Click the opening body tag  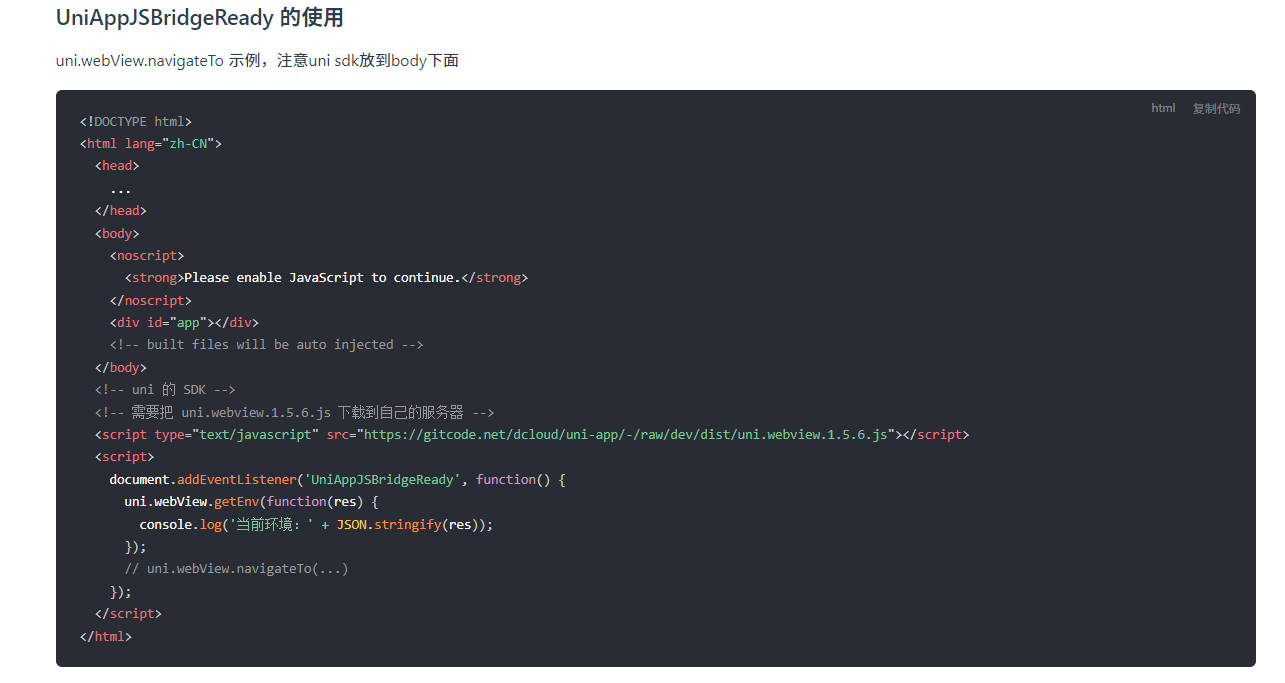(x=117, y=234)
